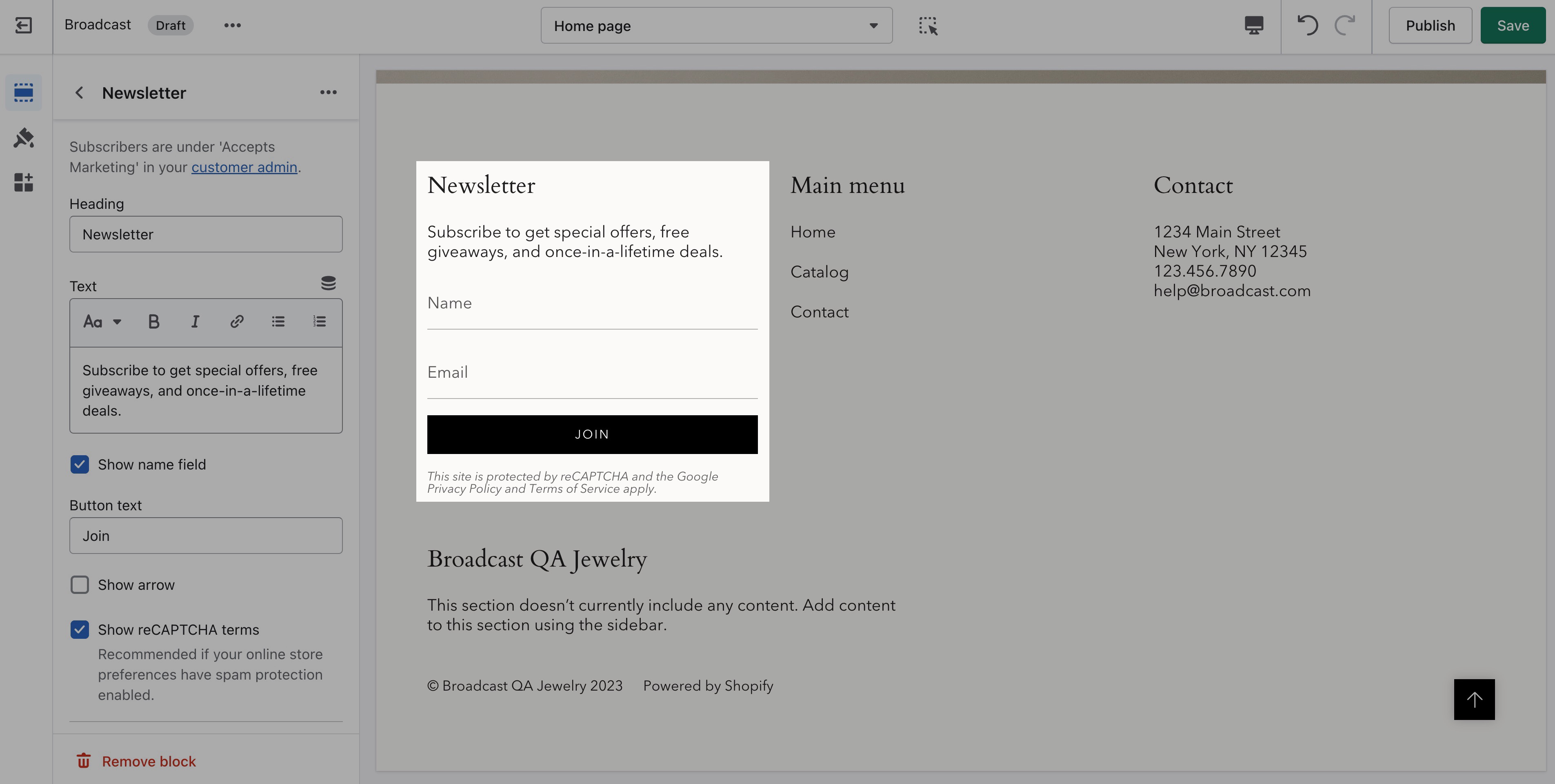Insert a link in text editor
The image size is (1555, 784).
coord(237,322)
